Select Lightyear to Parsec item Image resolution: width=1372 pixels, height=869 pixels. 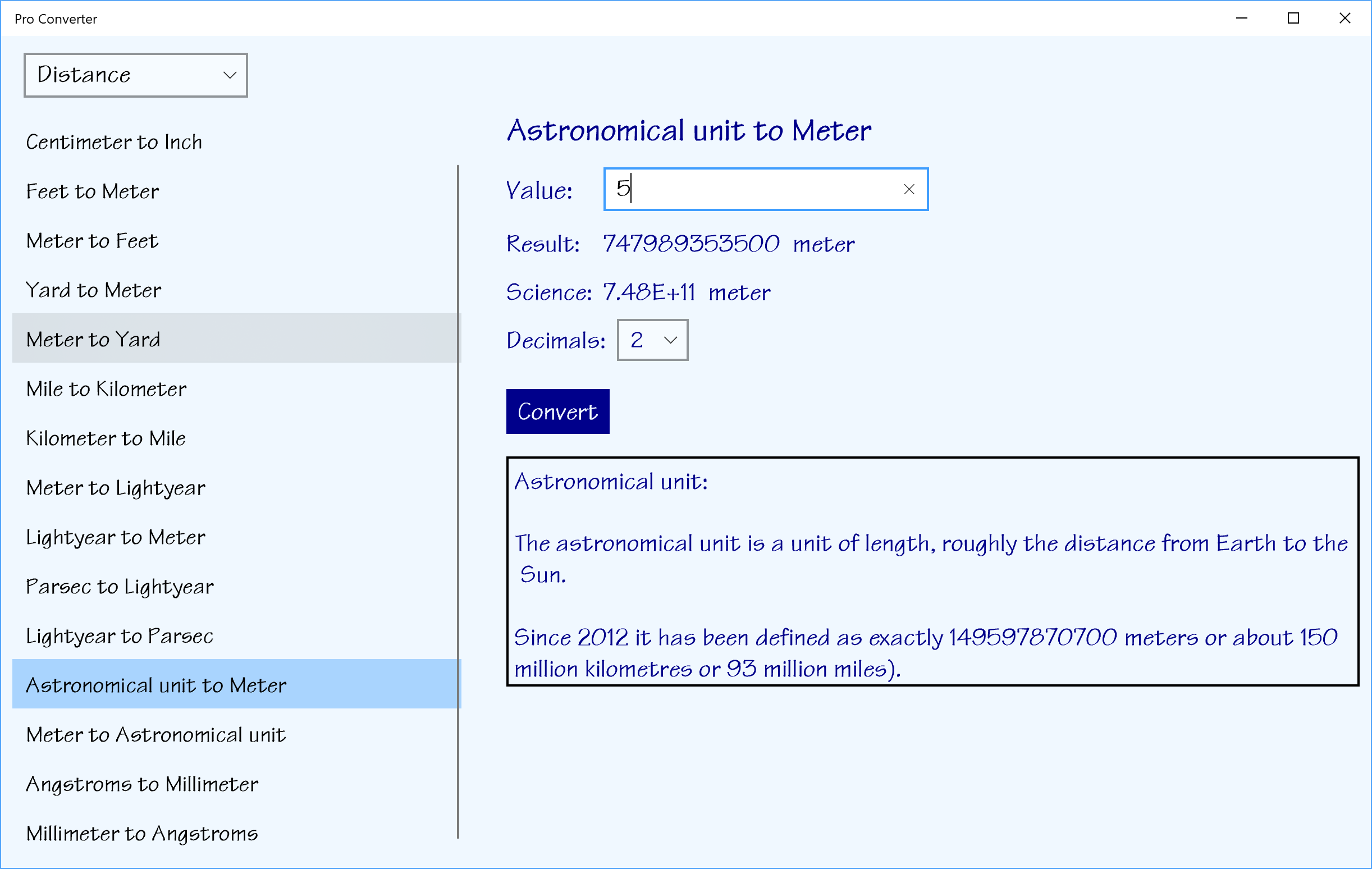point(120,637)
